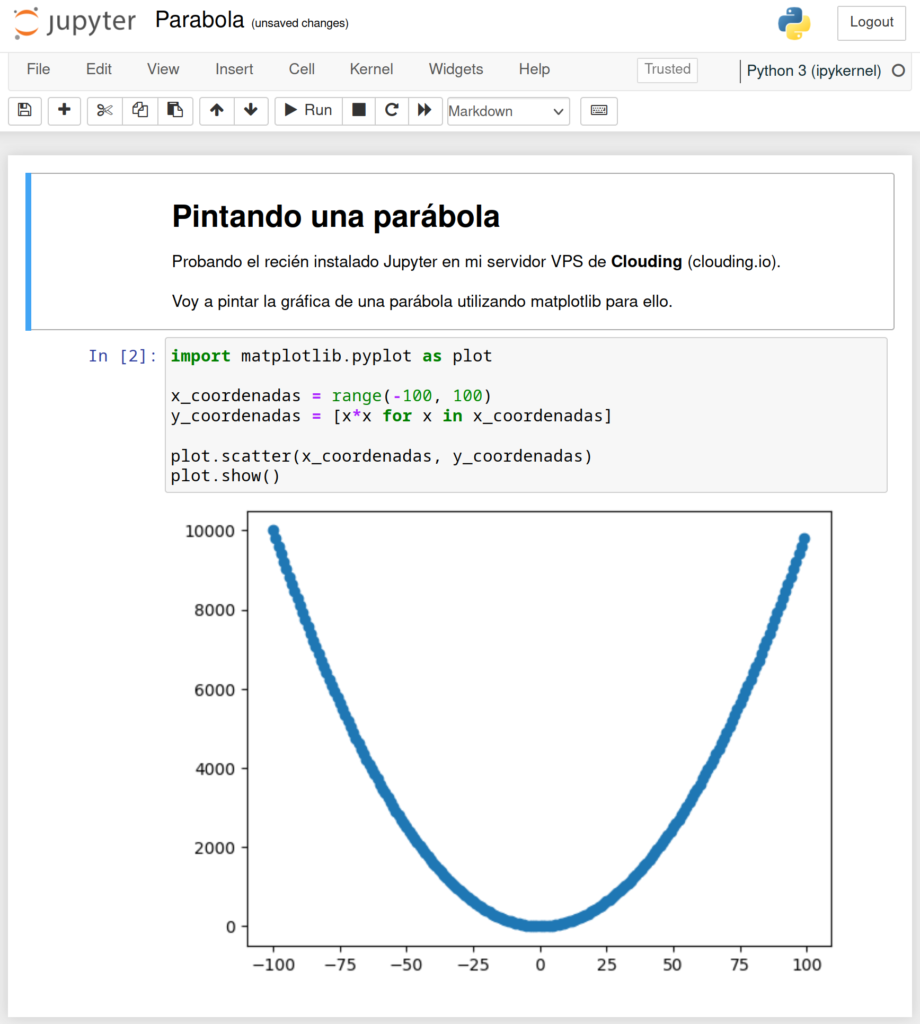Open the Edit menu

coord(99,69)
